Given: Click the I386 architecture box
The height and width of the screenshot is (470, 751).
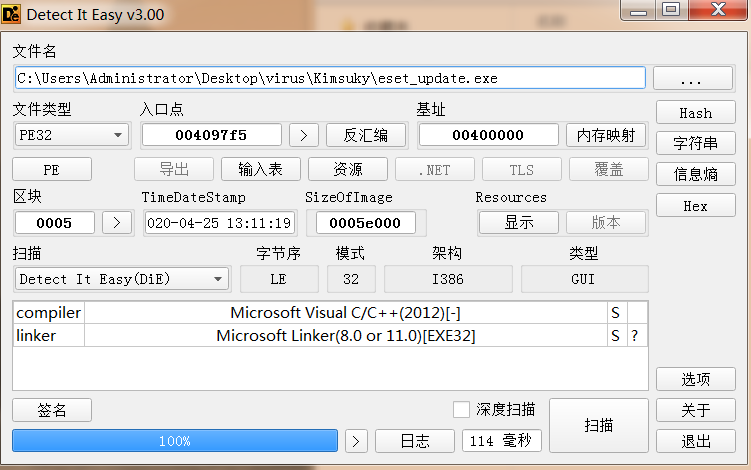Looking at the screenshot, I should coord(448,279).
